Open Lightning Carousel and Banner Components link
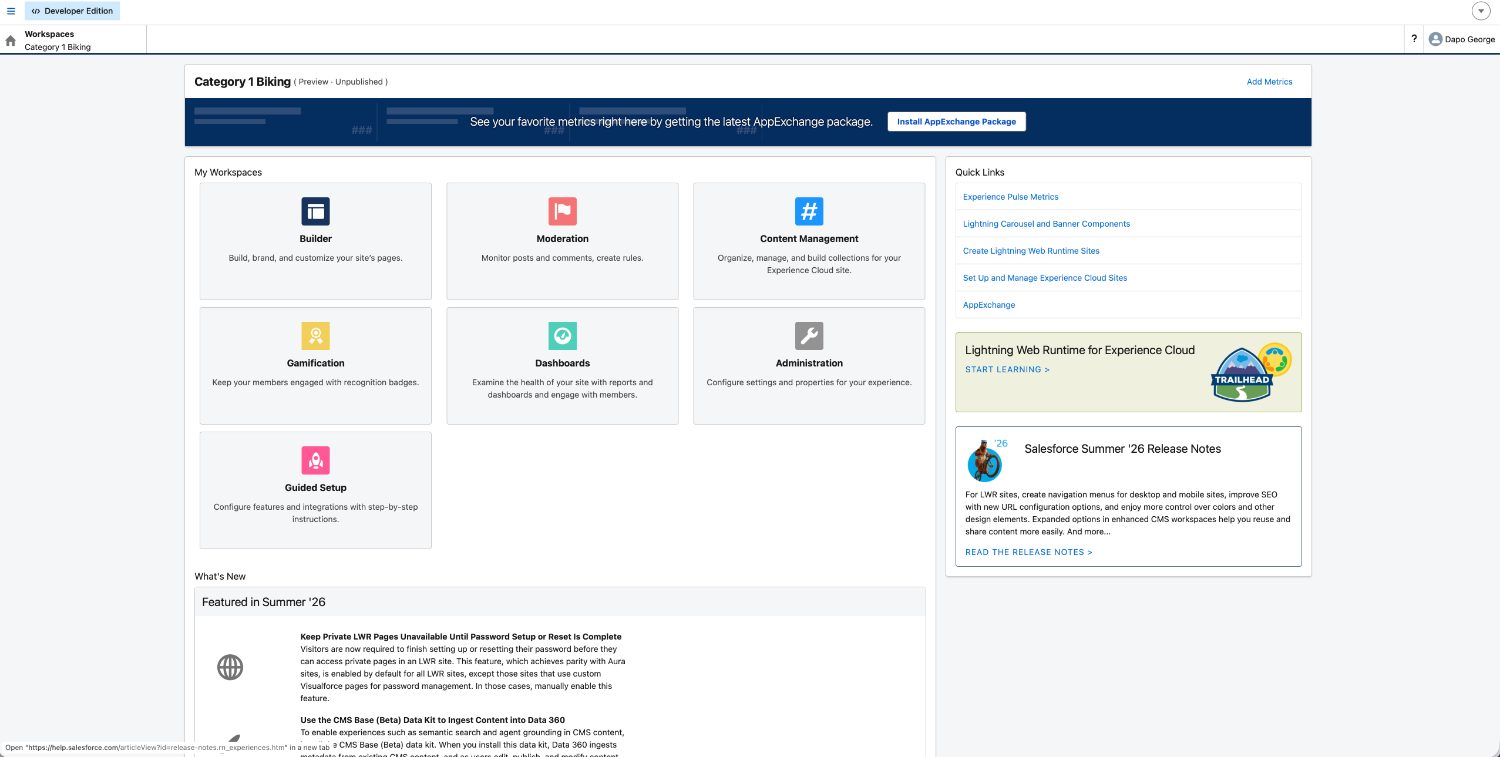Viewport: 1500px width, 757px height. point(1046,224)
